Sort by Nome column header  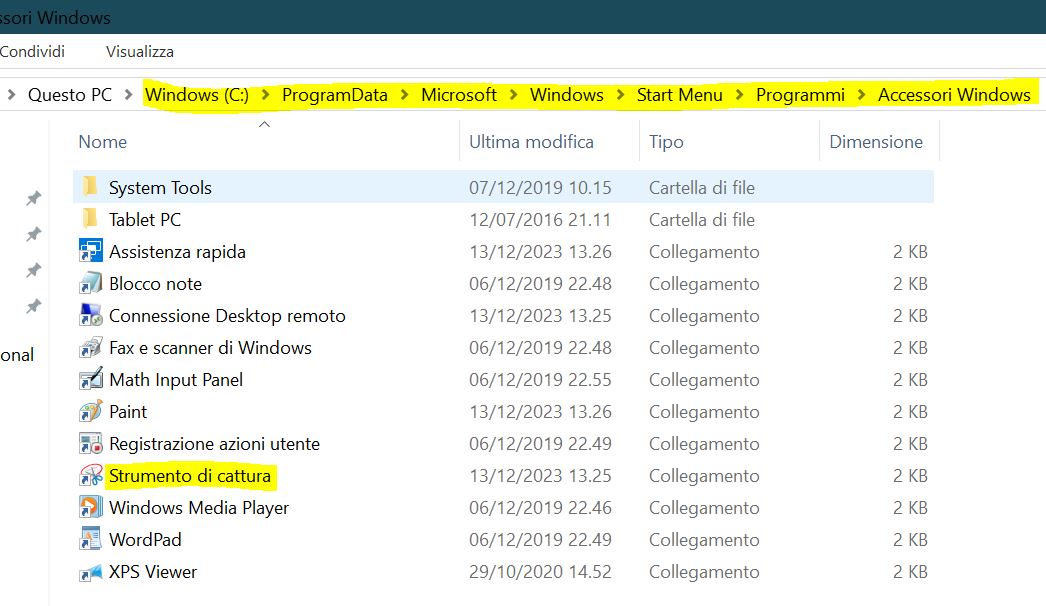[102, 141]
